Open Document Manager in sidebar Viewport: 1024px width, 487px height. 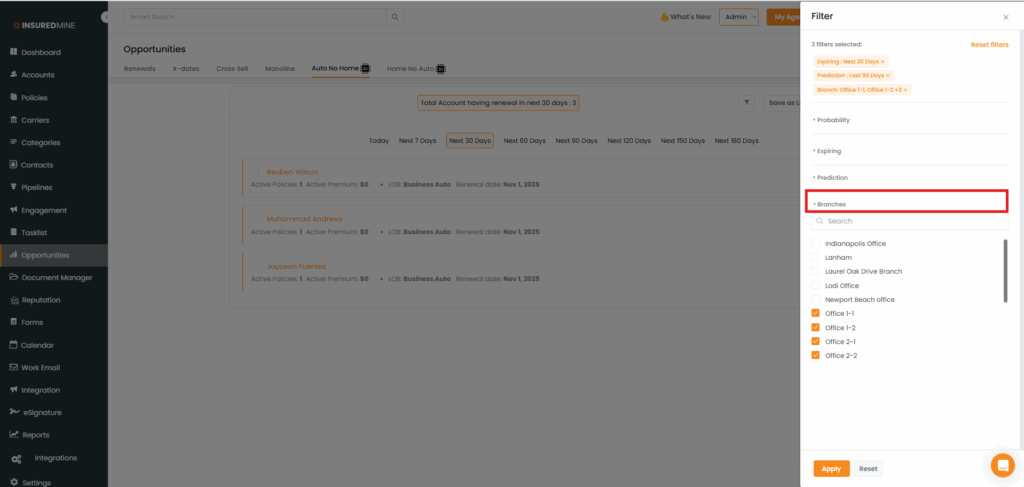(x=56, y=277)
